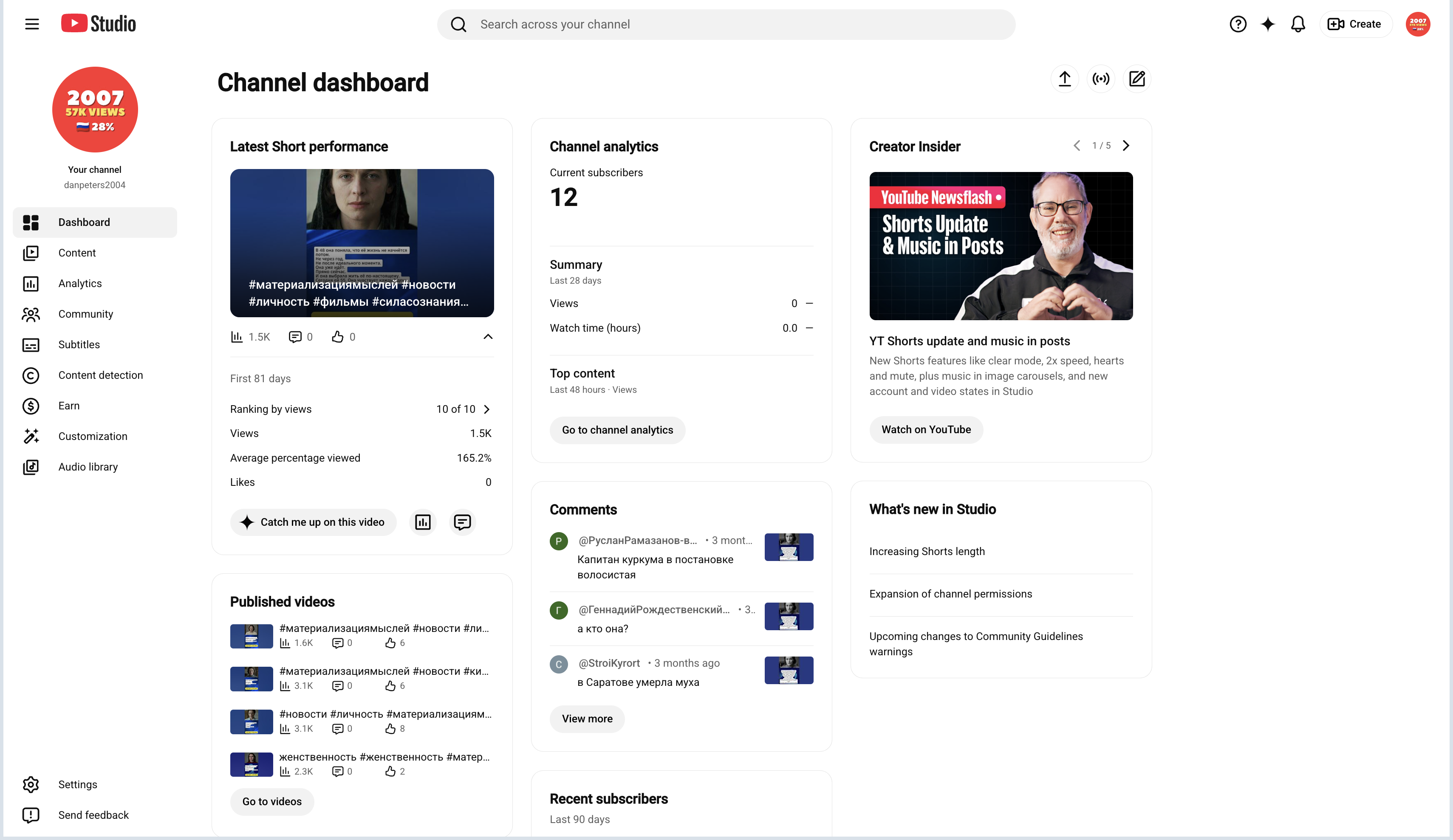Click thumbnail of published video with 2.3K views
Viewport: 1453px width, 840px height.
[252, 764]
